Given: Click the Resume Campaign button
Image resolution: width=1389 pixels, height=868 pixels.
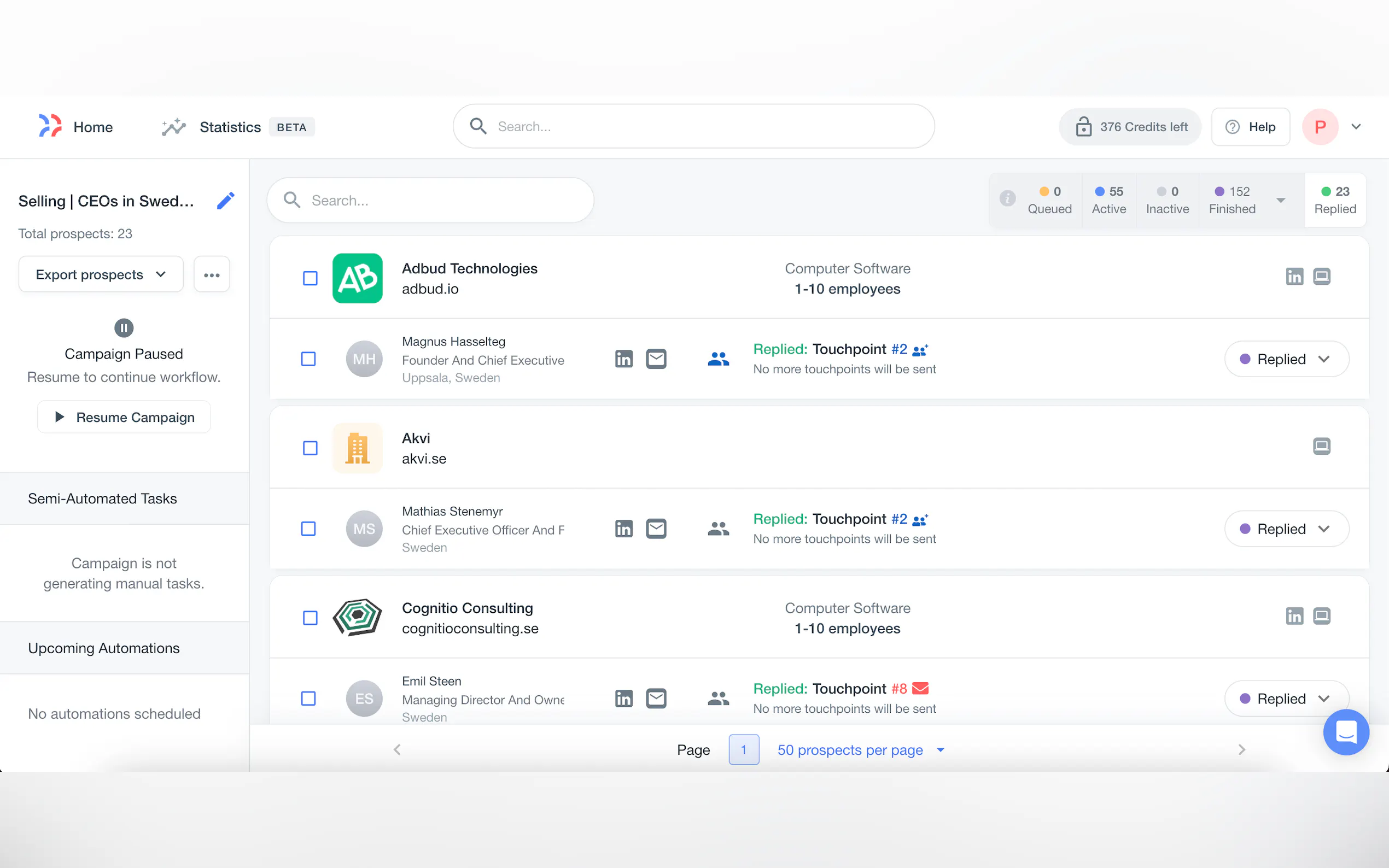Looking at the screenshot, I should tap(124, 418).
